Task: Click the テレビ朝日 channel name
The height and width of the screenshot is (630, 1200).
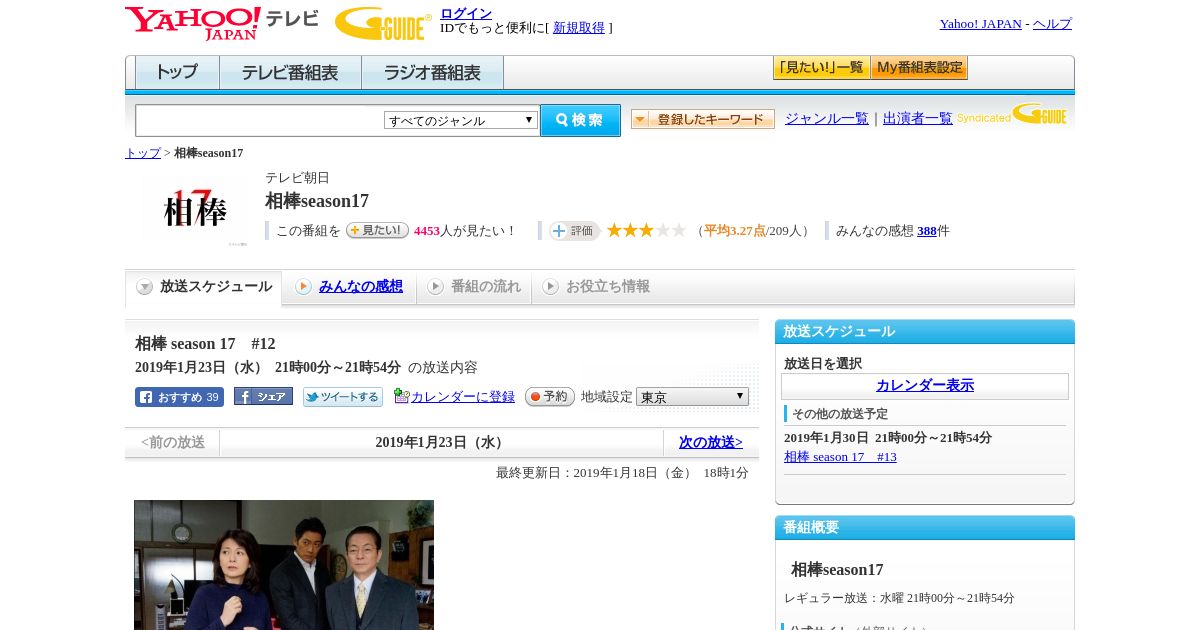Action: click(297, 178)
